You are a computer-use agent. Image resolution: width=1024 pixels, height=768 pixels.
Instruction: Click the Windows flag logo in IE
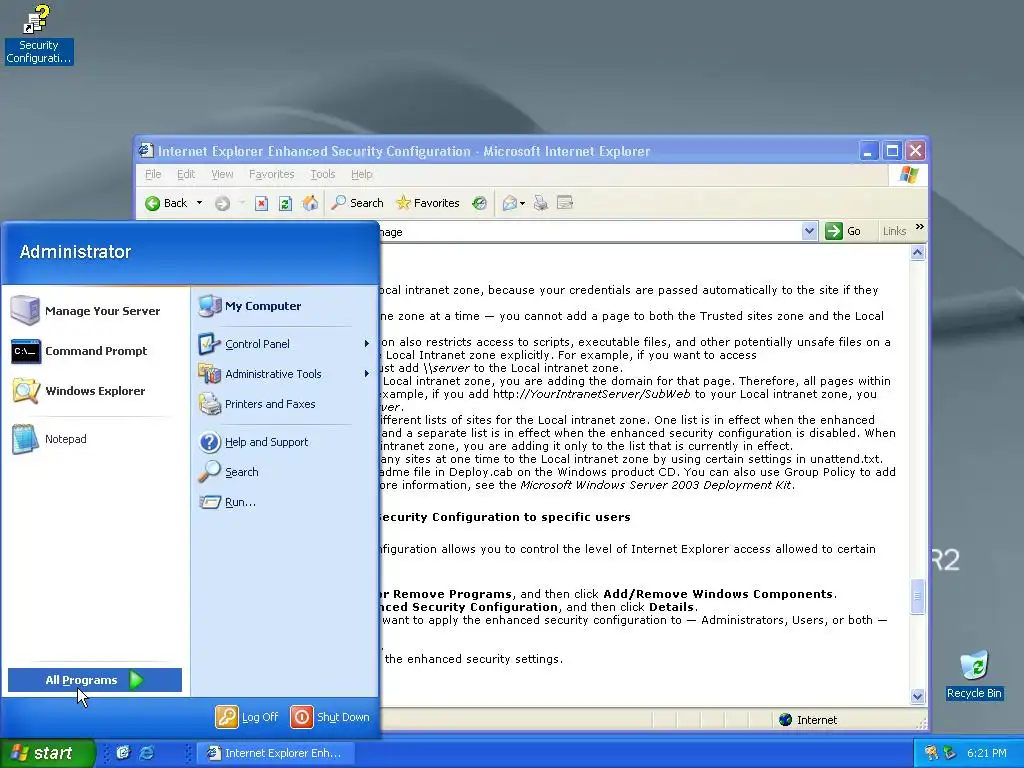click(x=908, y=174)
